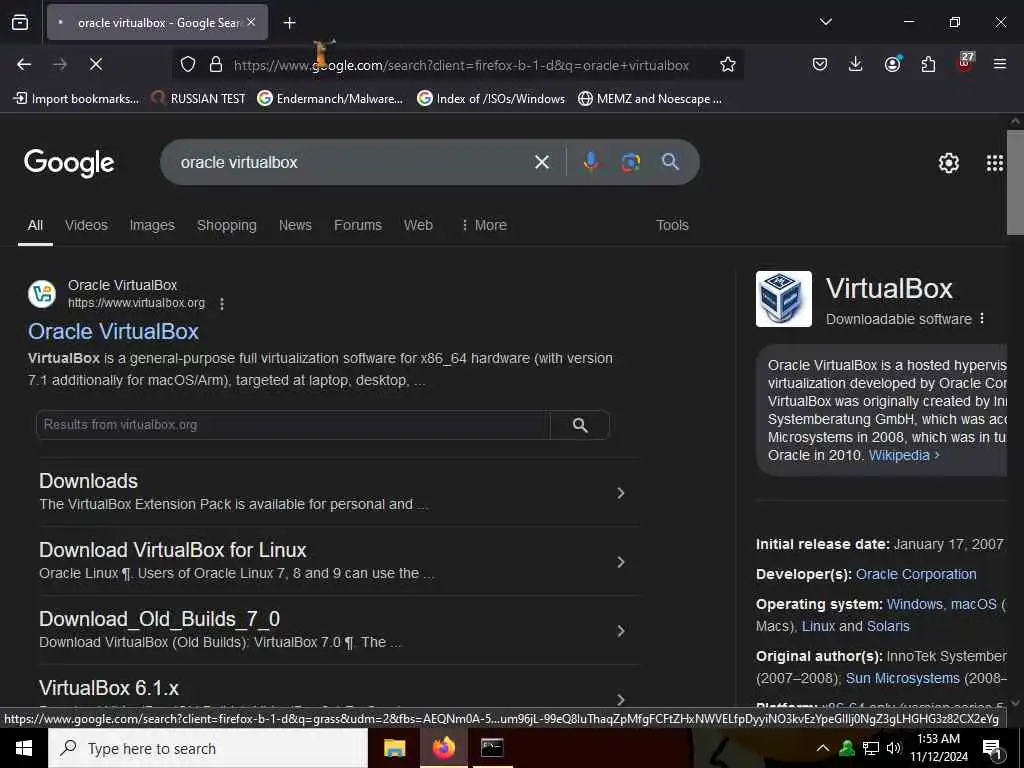Open MEMZ and Noescape bookmark
This screenshot has width=1024, height=768.
tap(650, 99)
